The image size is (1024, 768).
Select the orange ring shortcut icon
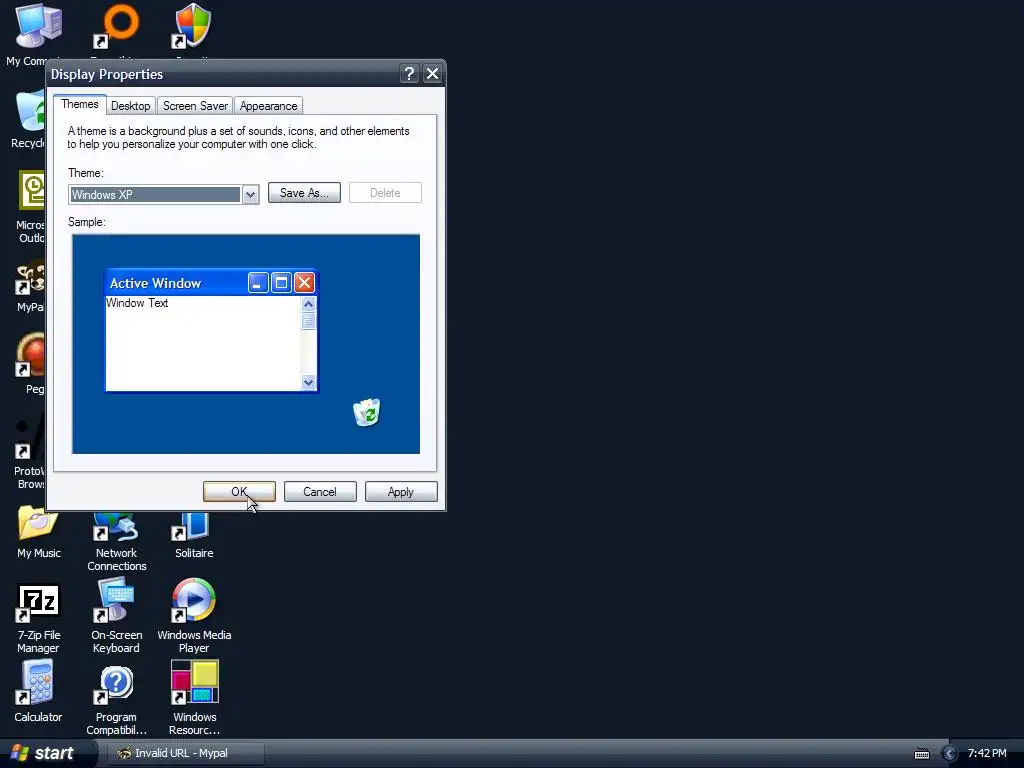[116, 27]
